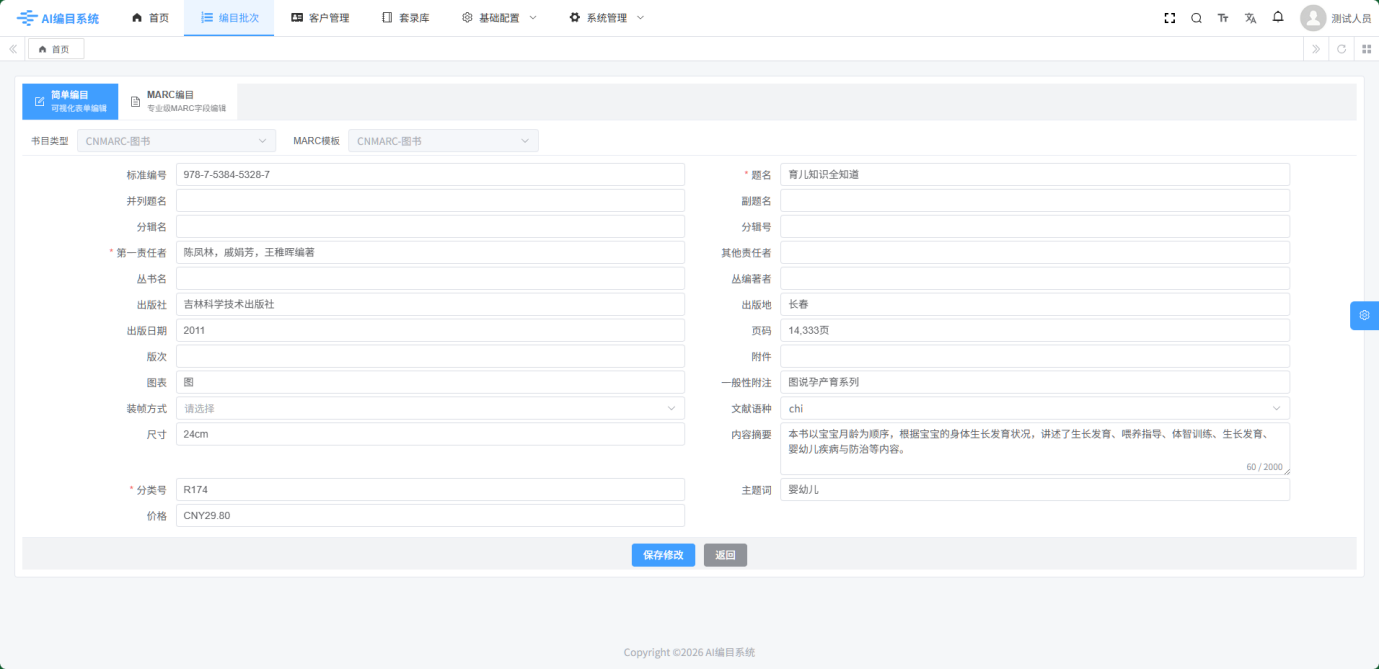The width and height of the screenshot is (1379, 669).
Task: Click into the empty 副题名 field
Action: pos(1035,200)
